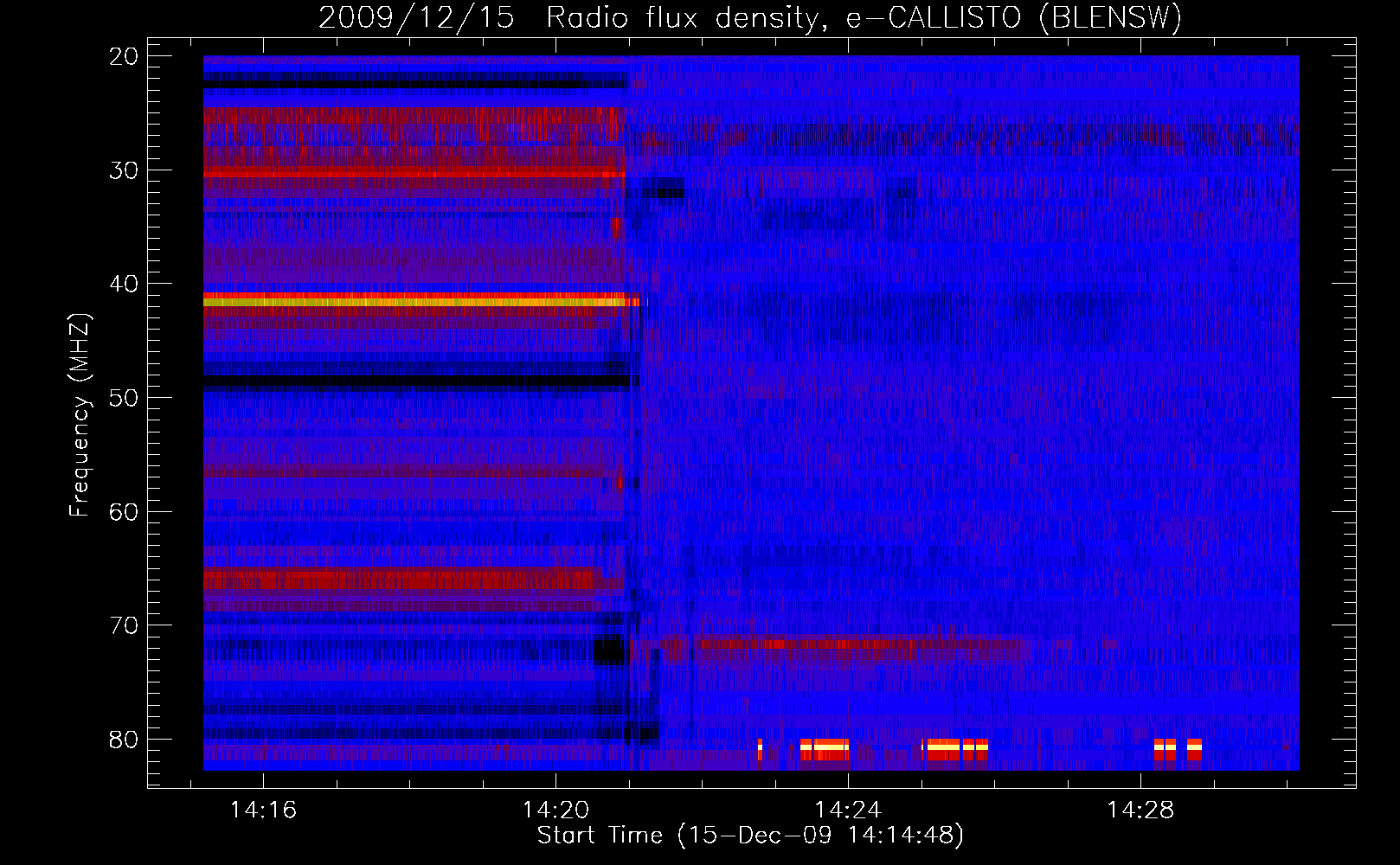
Task: Click the '50' frequency tick label
Action: click(x=124, y=398)
